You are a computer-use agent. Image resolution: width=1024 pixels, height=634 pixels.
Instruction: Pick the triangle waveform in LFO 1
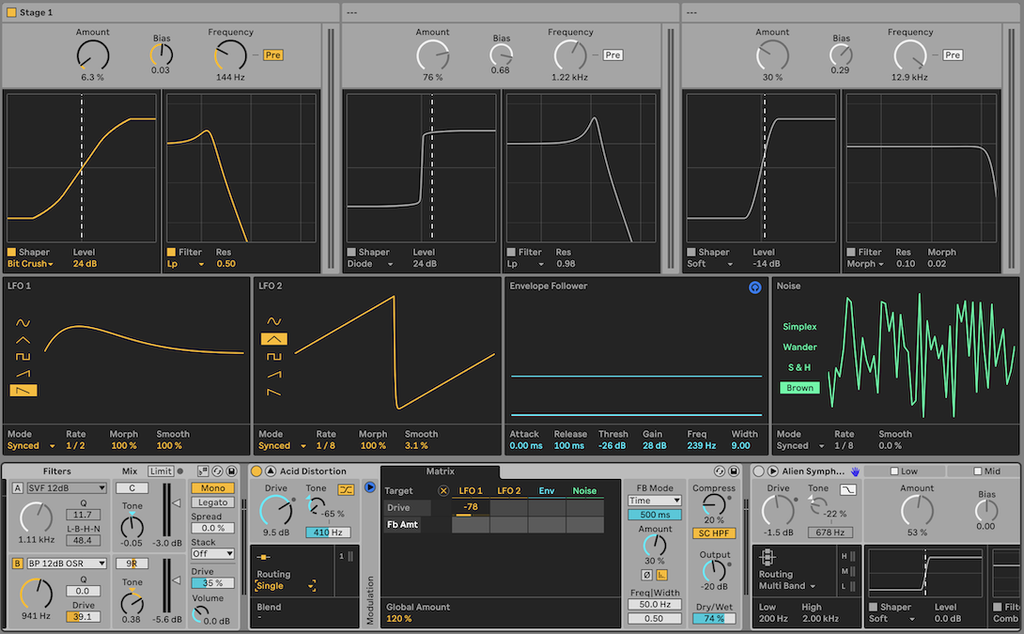pos(22,339)
